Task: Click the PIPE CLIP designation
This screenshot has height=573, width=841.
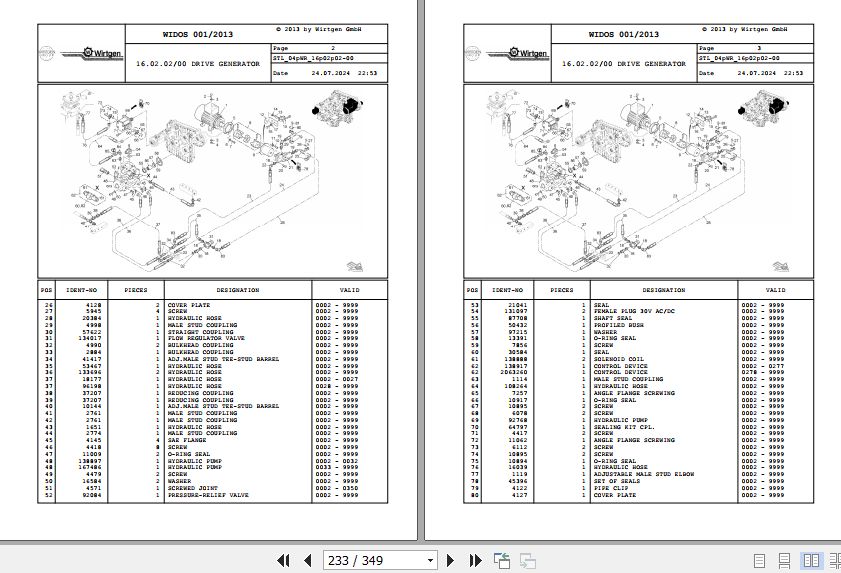Action: pos(611,488)
